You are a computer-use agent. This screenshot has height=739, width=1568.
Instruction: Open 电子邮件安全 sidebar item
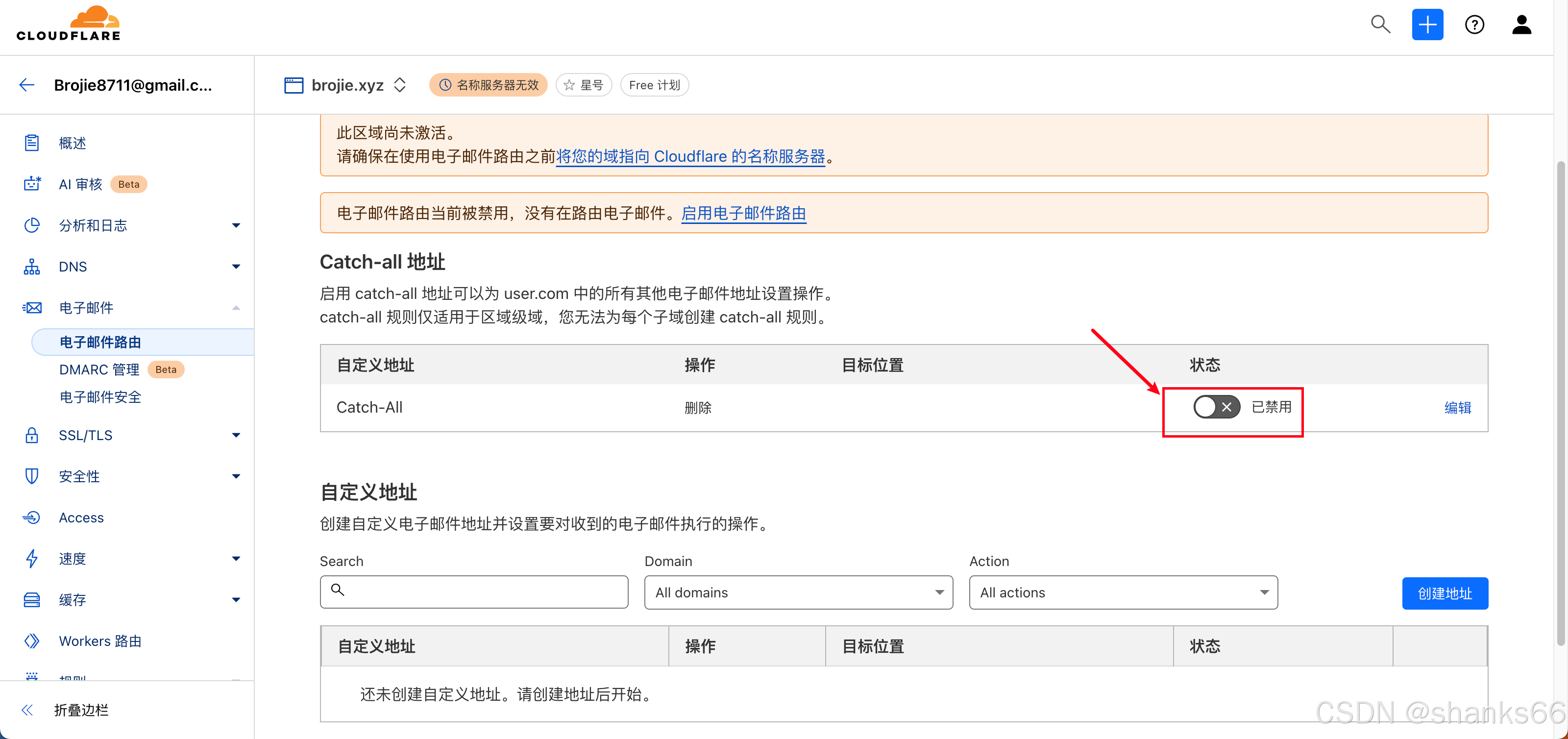[100, 397]
